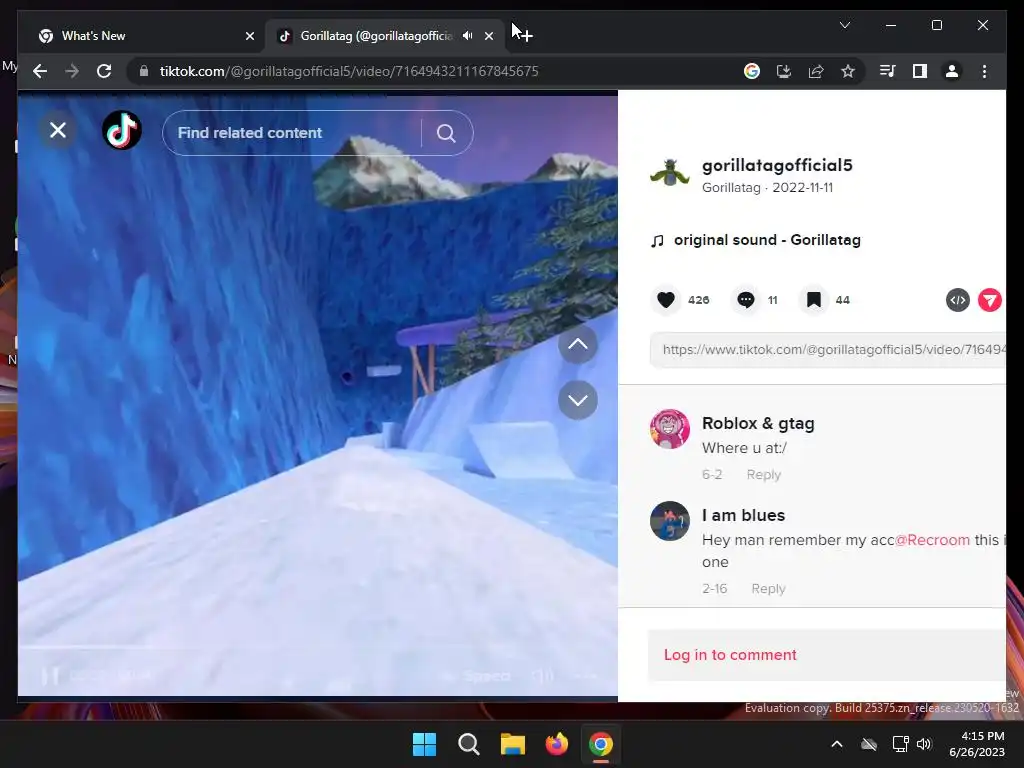Screen dimensions: 1024x768
Task: Show hidden system tray icons
Action: 837,744
